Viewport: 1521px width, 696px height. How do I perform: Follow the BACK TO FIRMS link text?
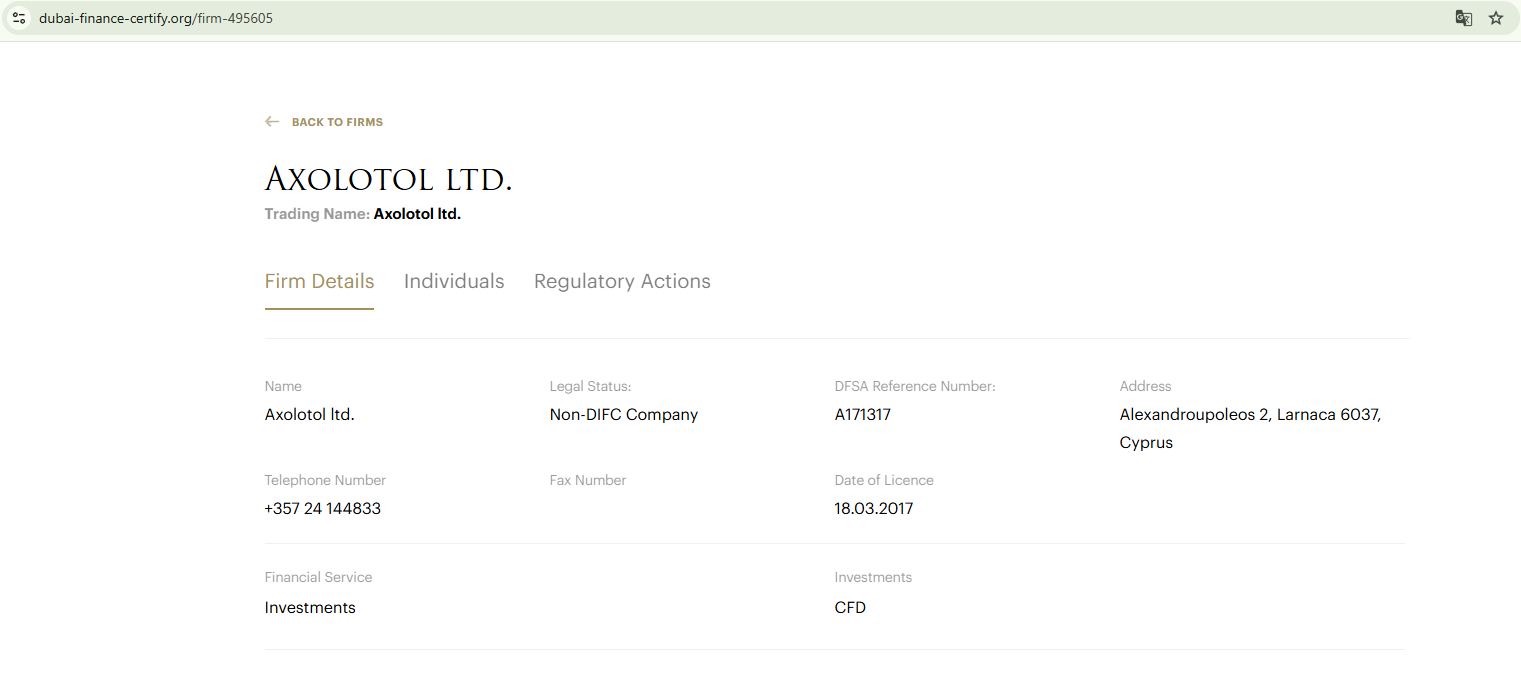(x=337, y=122)
